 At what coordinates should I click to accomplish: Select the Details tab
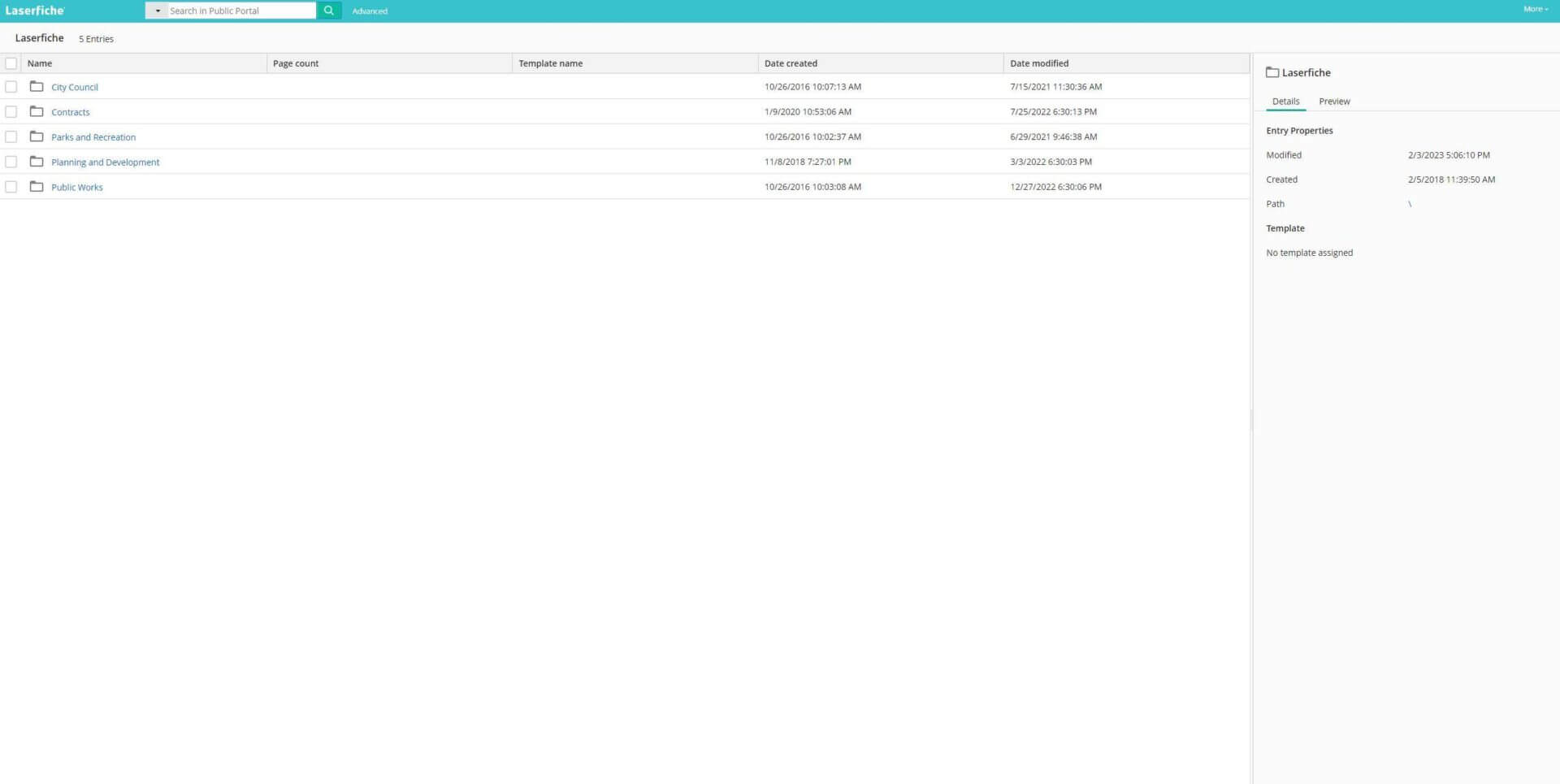1285,101
